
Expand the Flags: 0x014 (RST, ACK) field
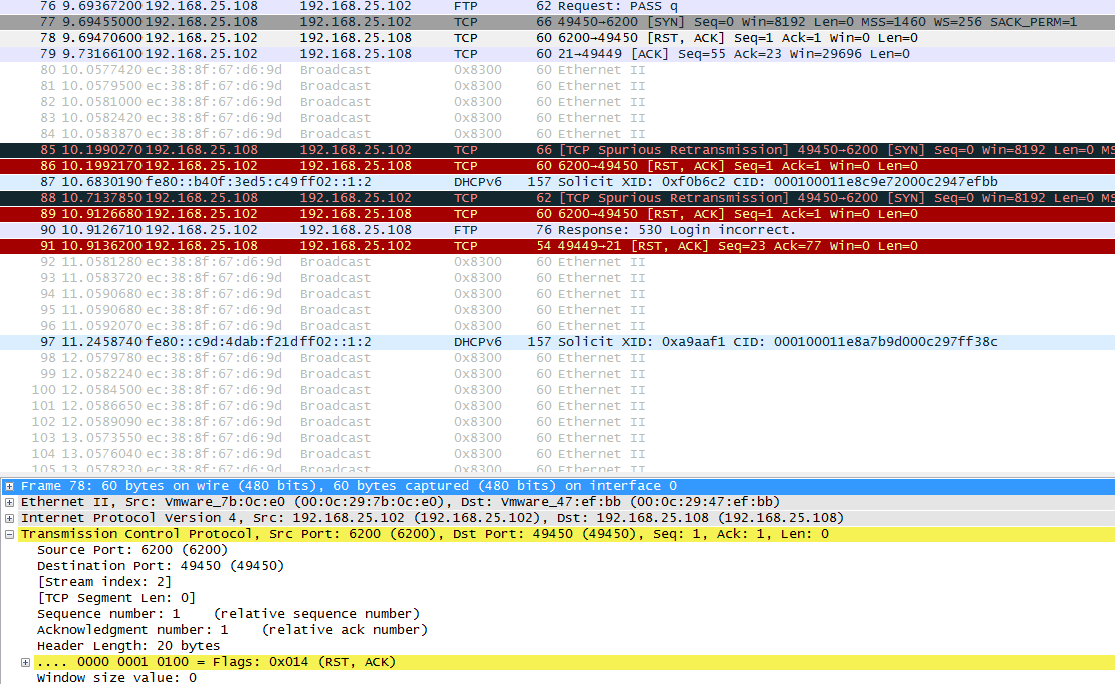(x=26, y=662)
